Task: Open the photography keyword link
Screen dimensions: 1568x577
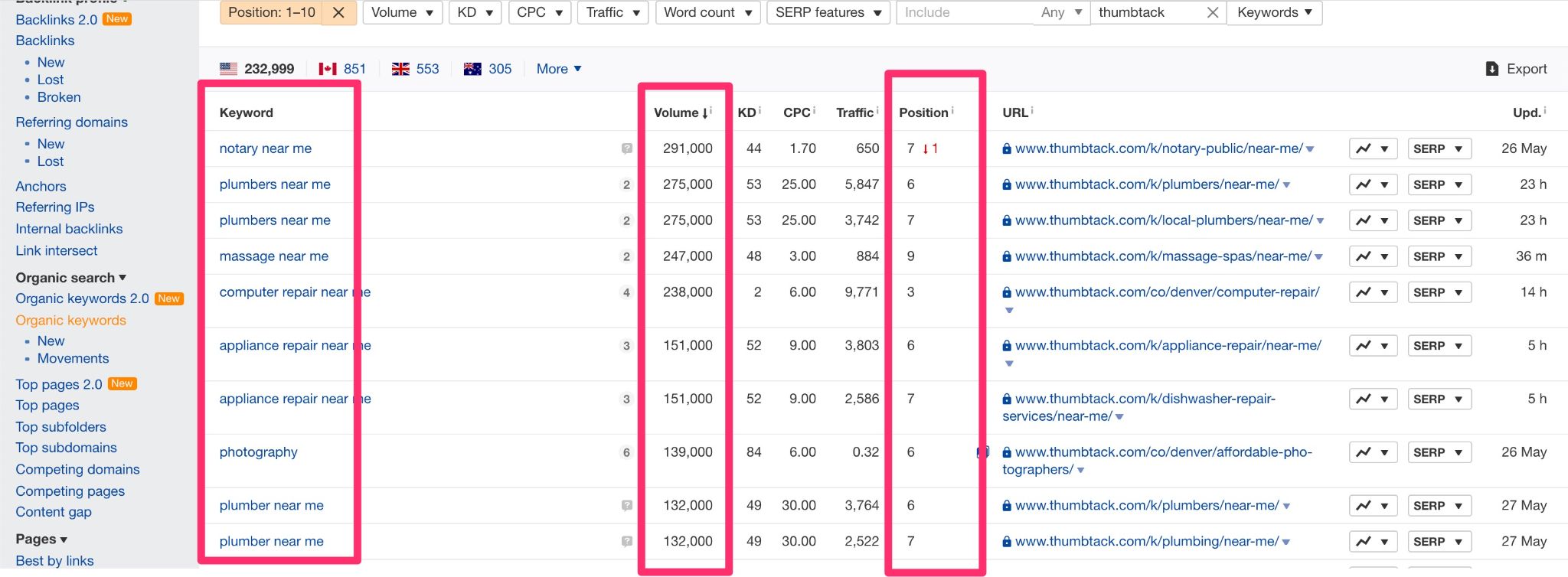Action: 259,452
